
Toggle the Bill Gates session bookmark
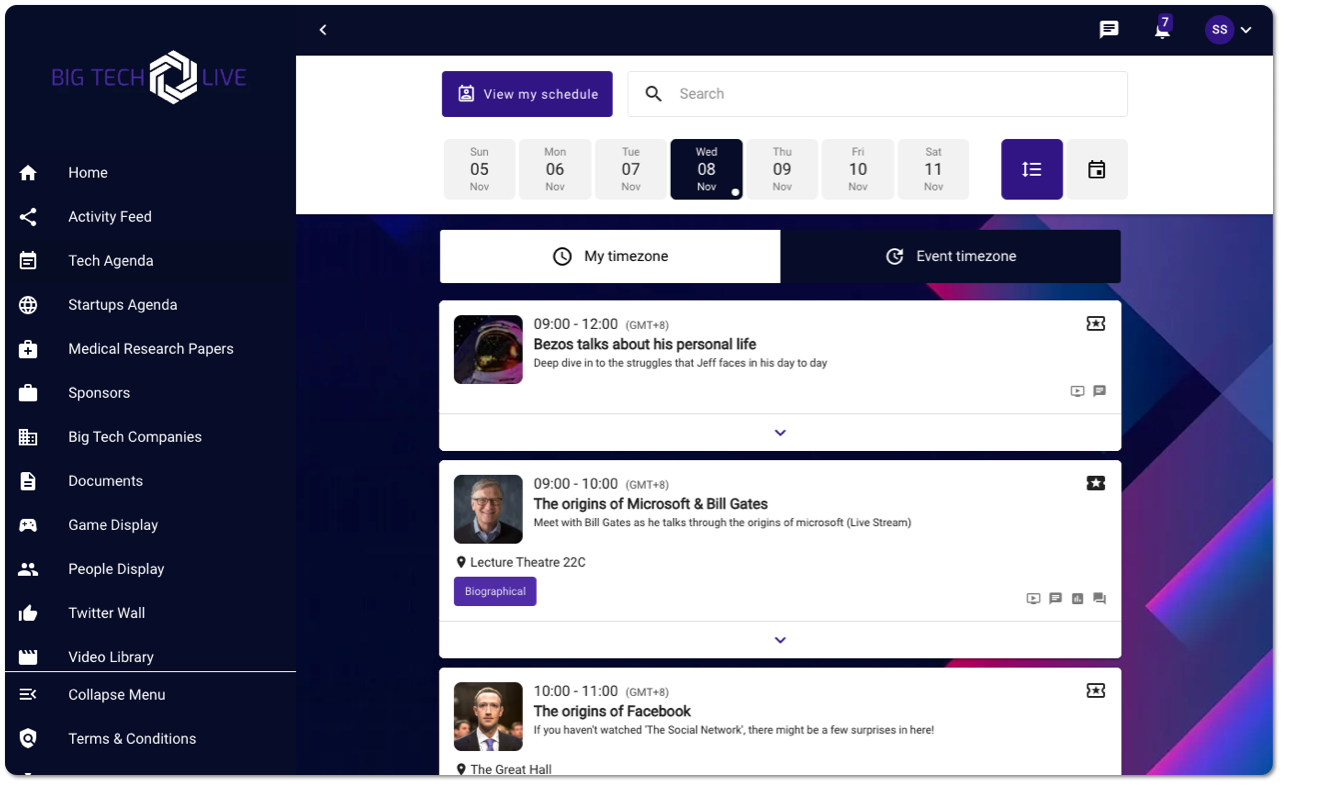click(1096, 484)
